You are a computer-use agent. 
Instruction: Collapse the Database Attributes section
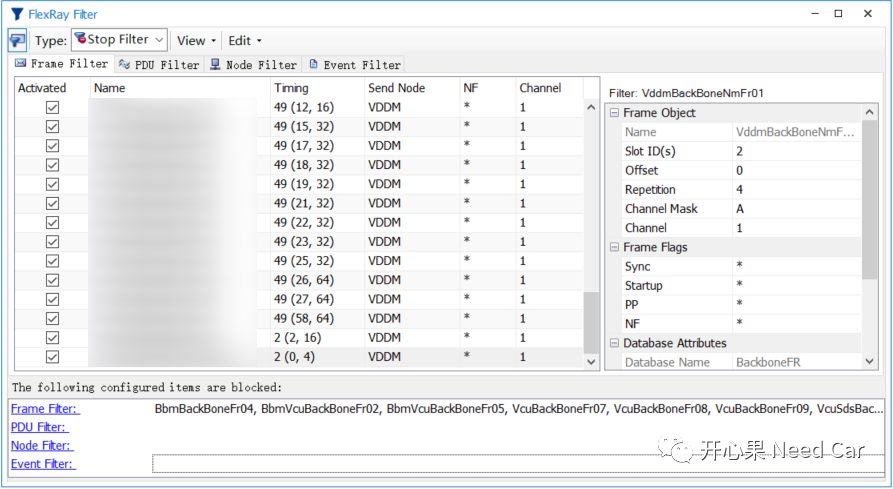click(x=614, y=343)
